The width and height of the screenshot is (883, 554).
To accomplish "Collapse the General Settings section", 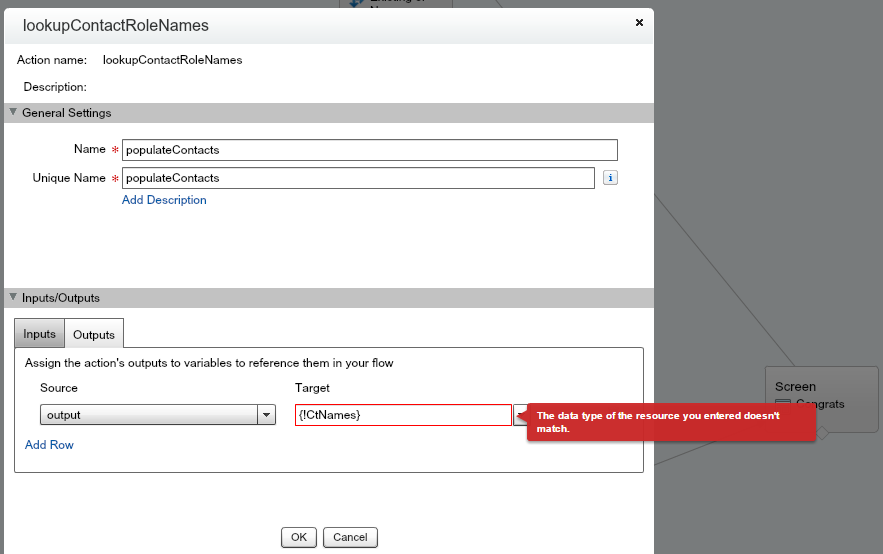I will pos(13,113).
